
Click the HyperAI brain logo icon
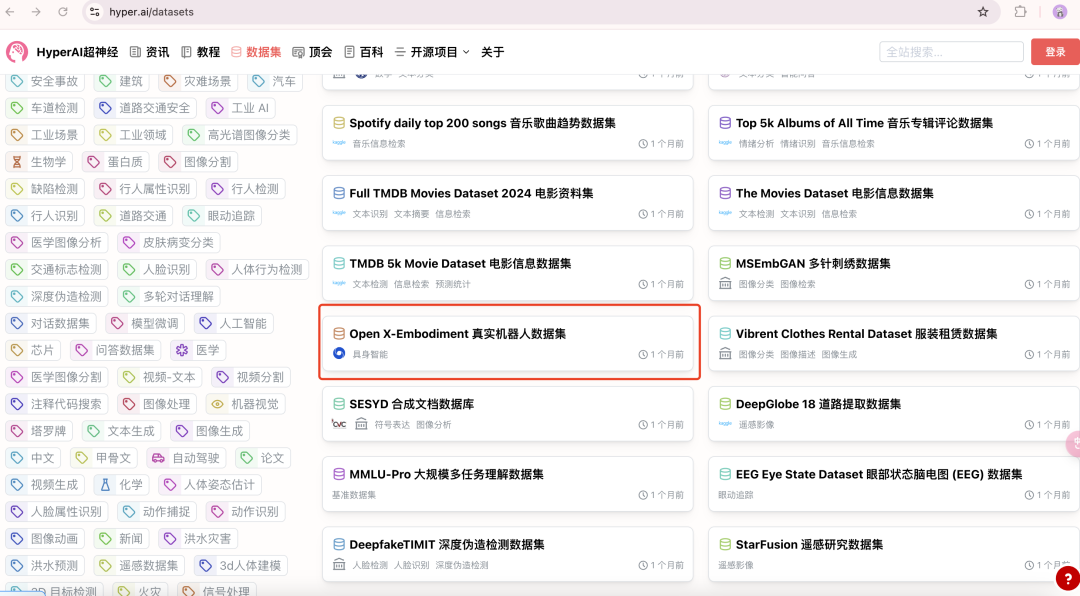(17, 52)
